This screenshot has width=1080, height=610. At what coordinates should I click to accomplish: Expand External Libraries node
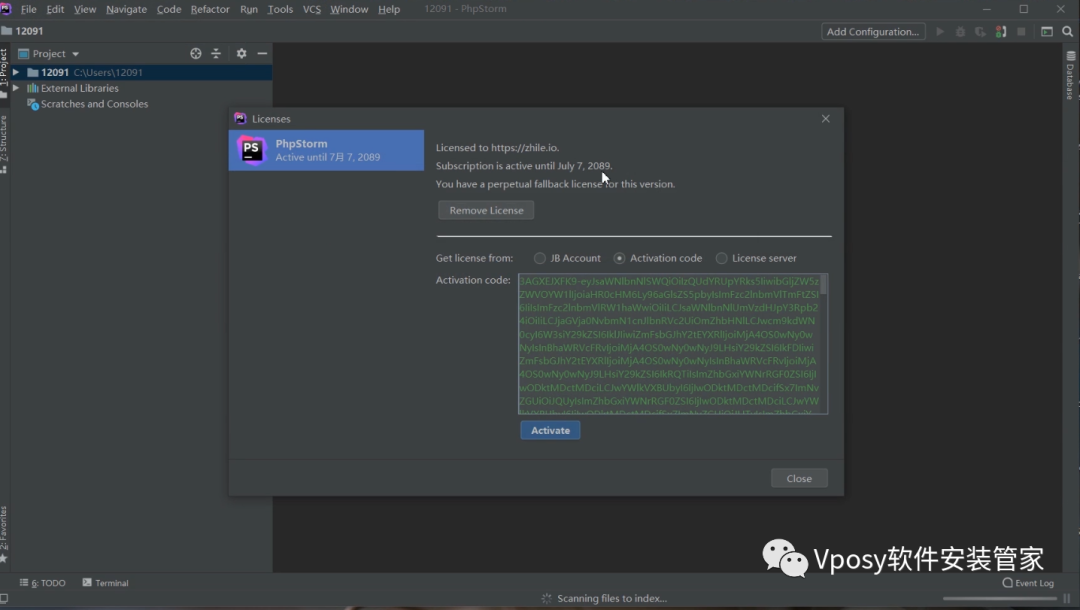tap(16, 88)
